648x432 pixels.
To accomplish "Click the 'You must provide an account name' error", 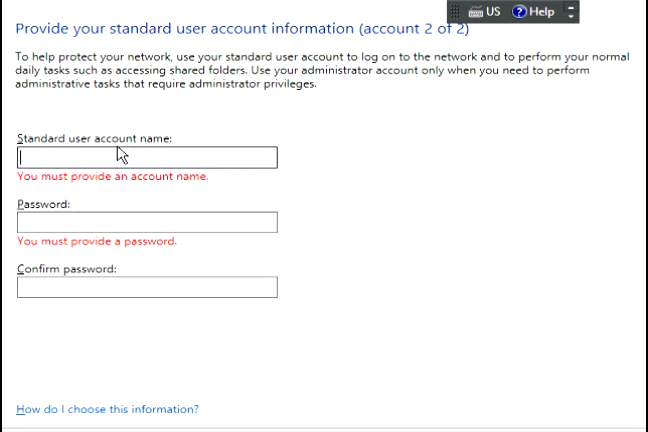I will [112, 176].
